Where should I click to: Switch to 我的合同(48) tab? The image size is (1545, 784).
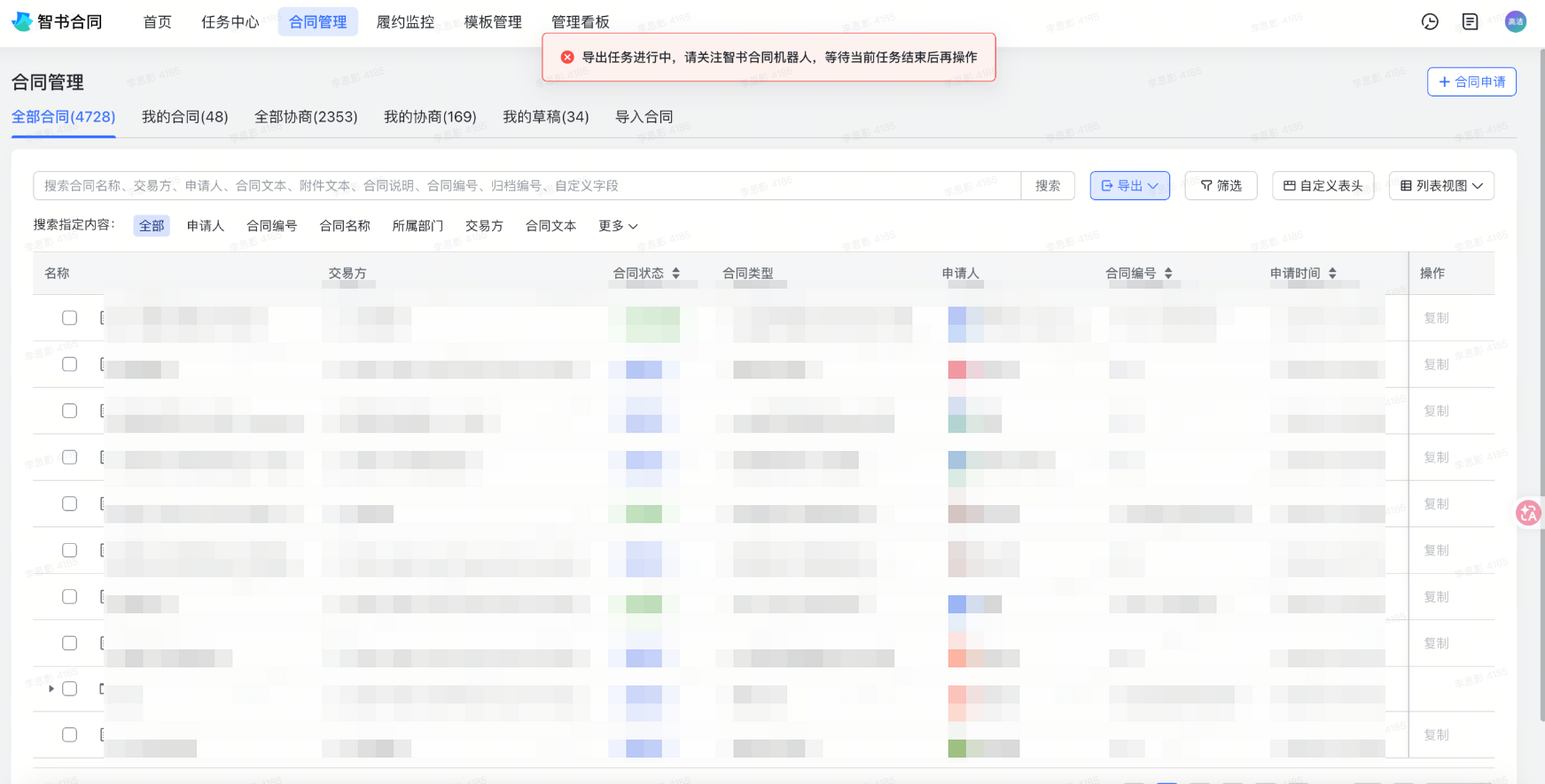[x=185, y=117]
